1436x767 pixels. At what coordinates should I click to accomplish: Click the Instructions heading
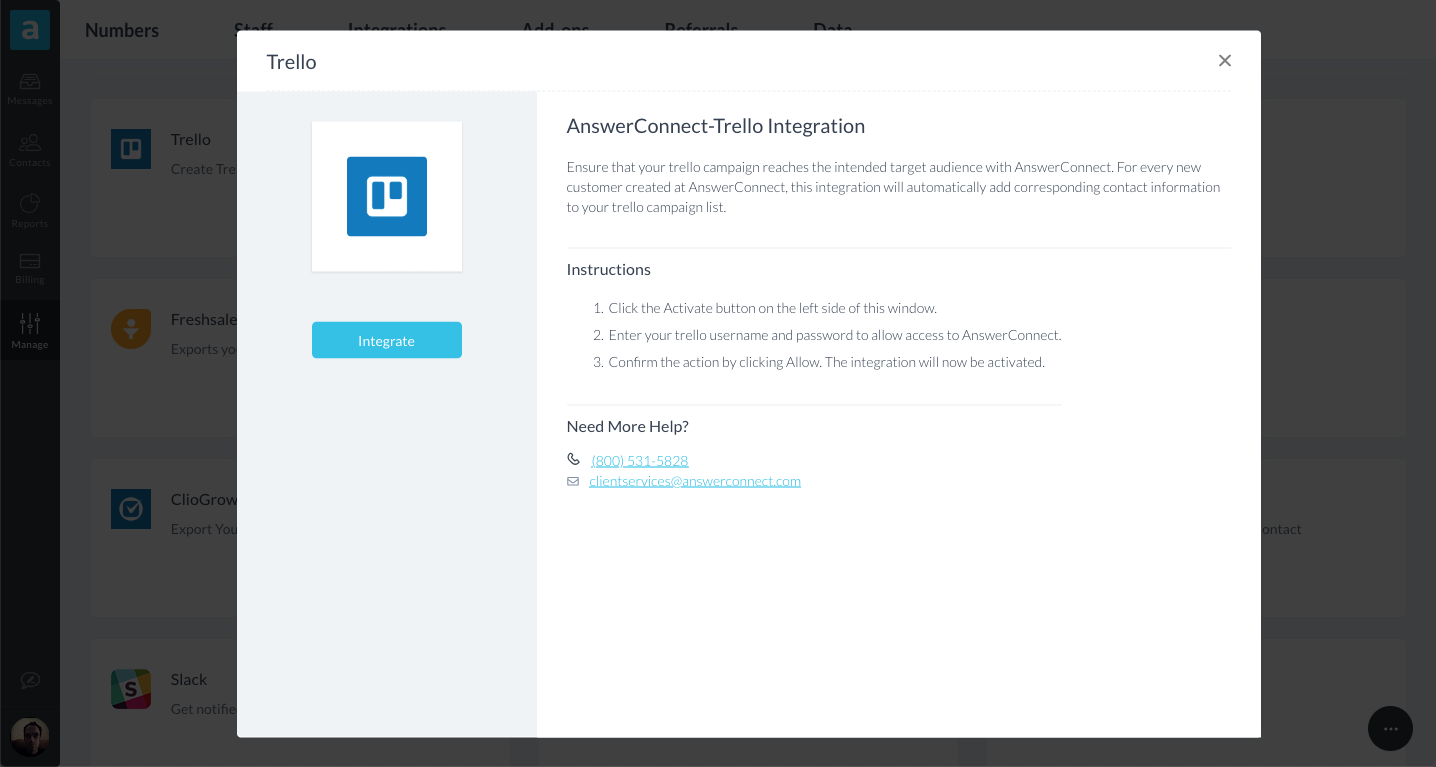(x=608, y=269)
